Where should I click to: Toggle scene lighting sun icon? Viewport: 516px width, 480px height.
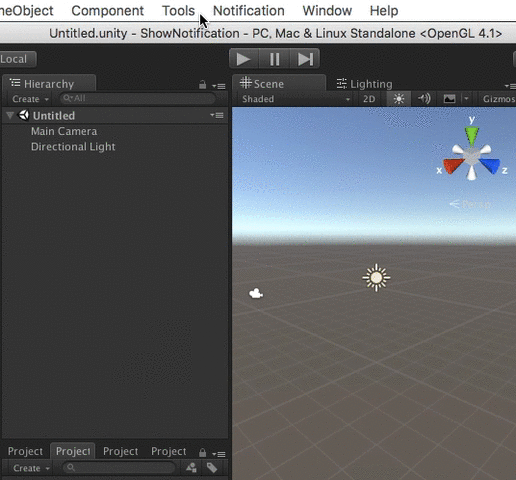coord(399,99)
